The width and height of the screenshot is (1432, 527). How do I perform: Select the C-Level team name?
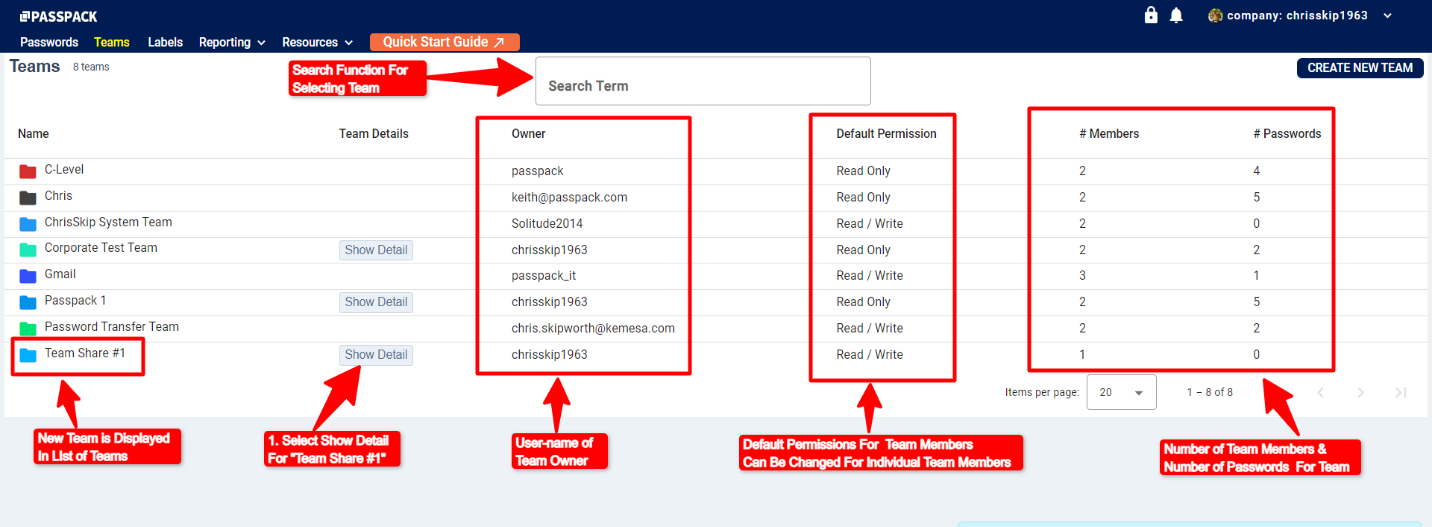click(x=64, y=170)
